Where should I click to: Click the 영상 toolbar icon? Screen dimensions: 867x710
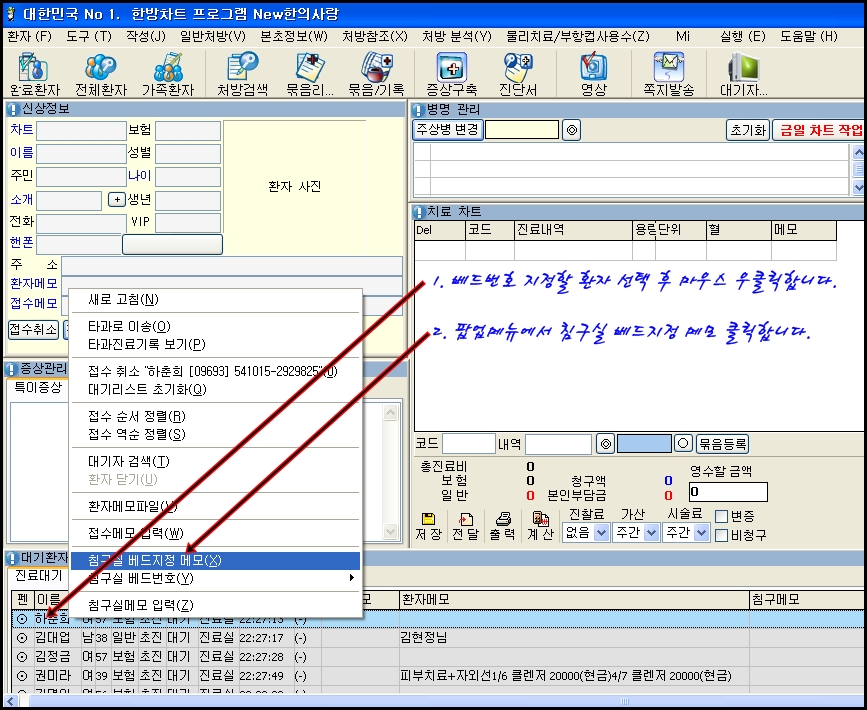coord(593,73)
